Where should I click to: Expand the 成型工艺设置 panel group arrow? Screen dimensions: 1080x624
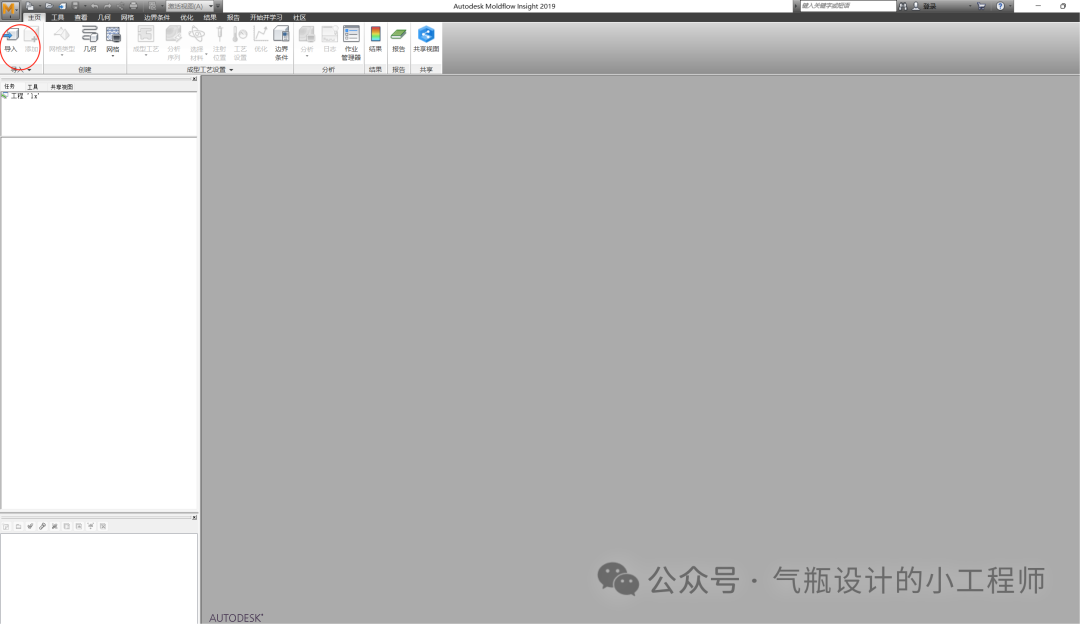(x=231, y=70)
